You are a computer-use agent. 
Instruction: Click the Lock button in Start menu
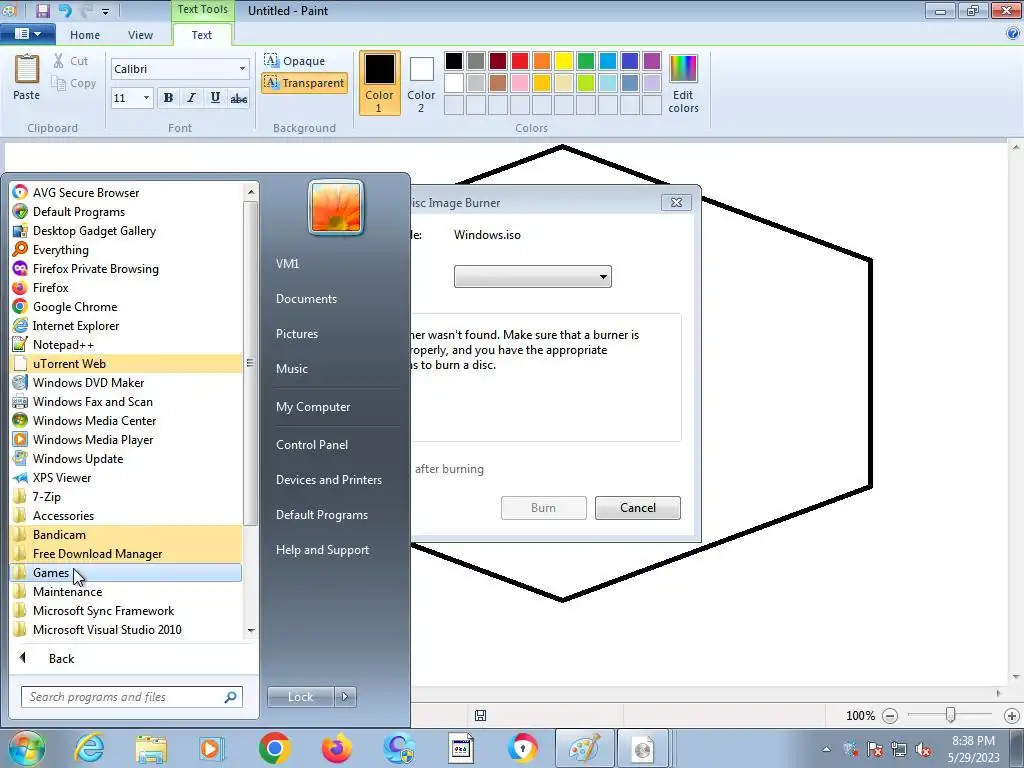(300, 697)
